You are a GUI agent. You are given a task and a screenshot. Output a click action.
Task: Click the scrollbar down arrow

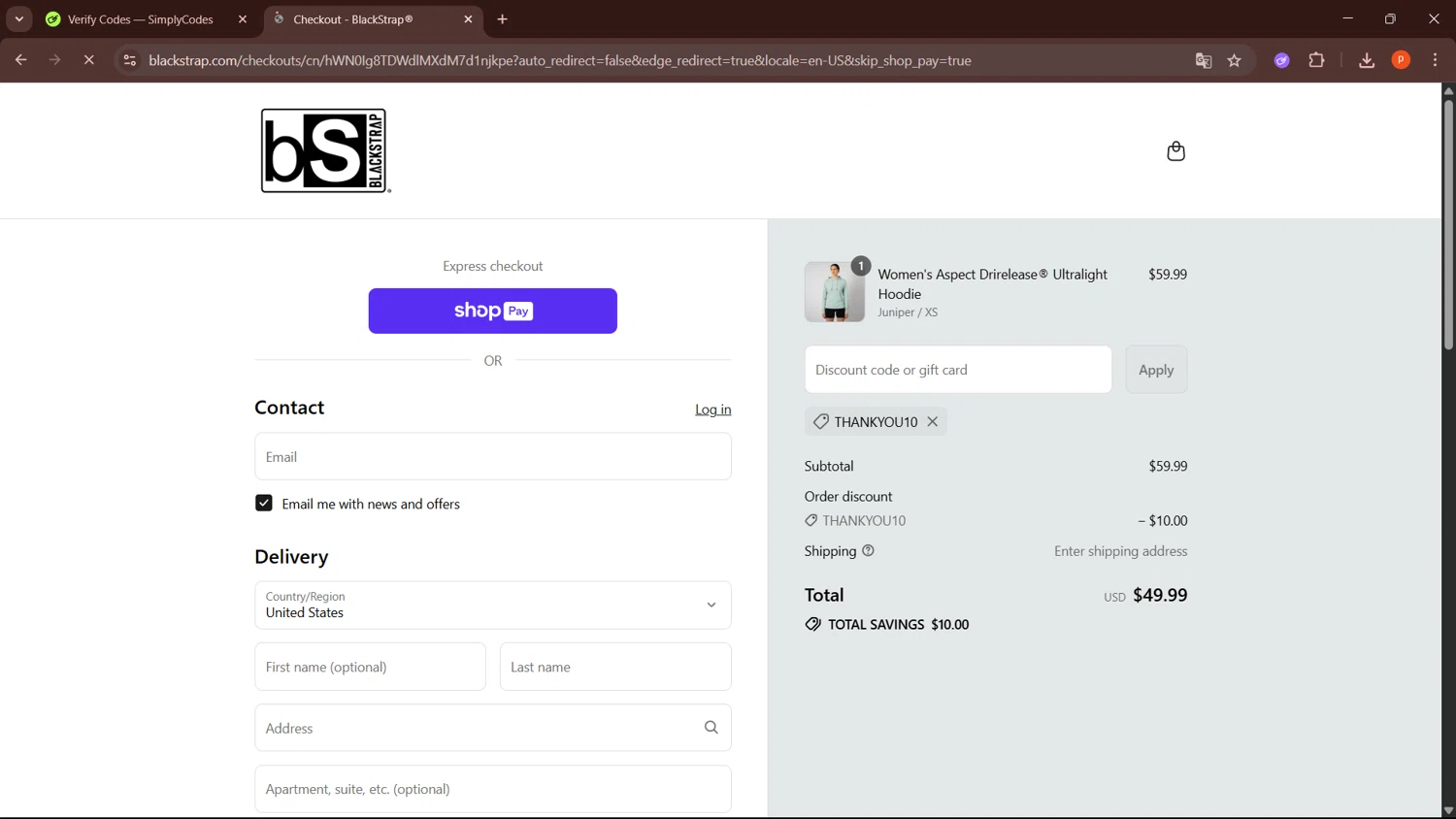[x=1448, y=811]
